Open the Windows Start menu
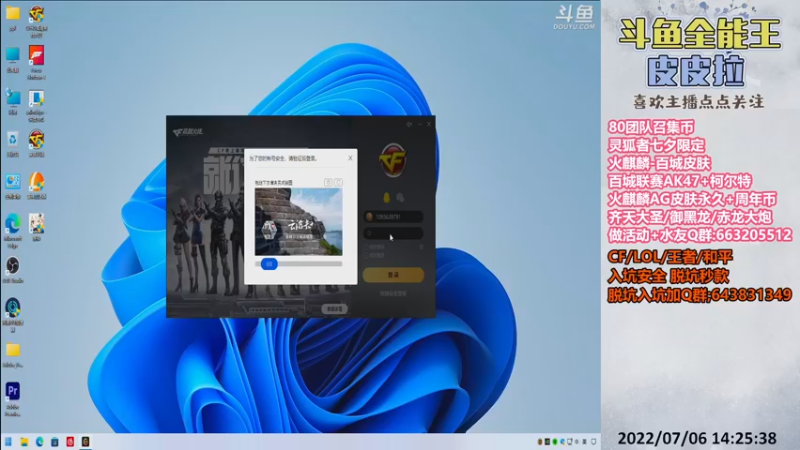Screen dimensions: 800x450 [x=8, y=441]
